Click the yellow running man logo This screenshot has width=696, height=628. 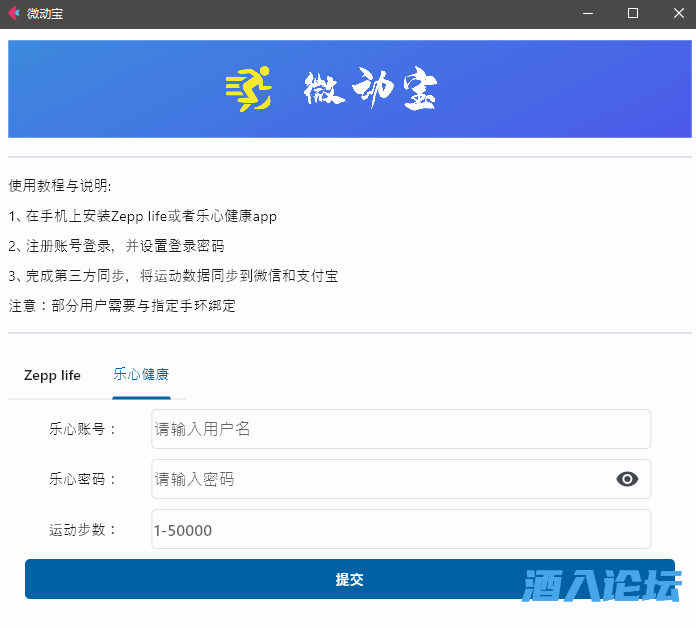[249, 89]
